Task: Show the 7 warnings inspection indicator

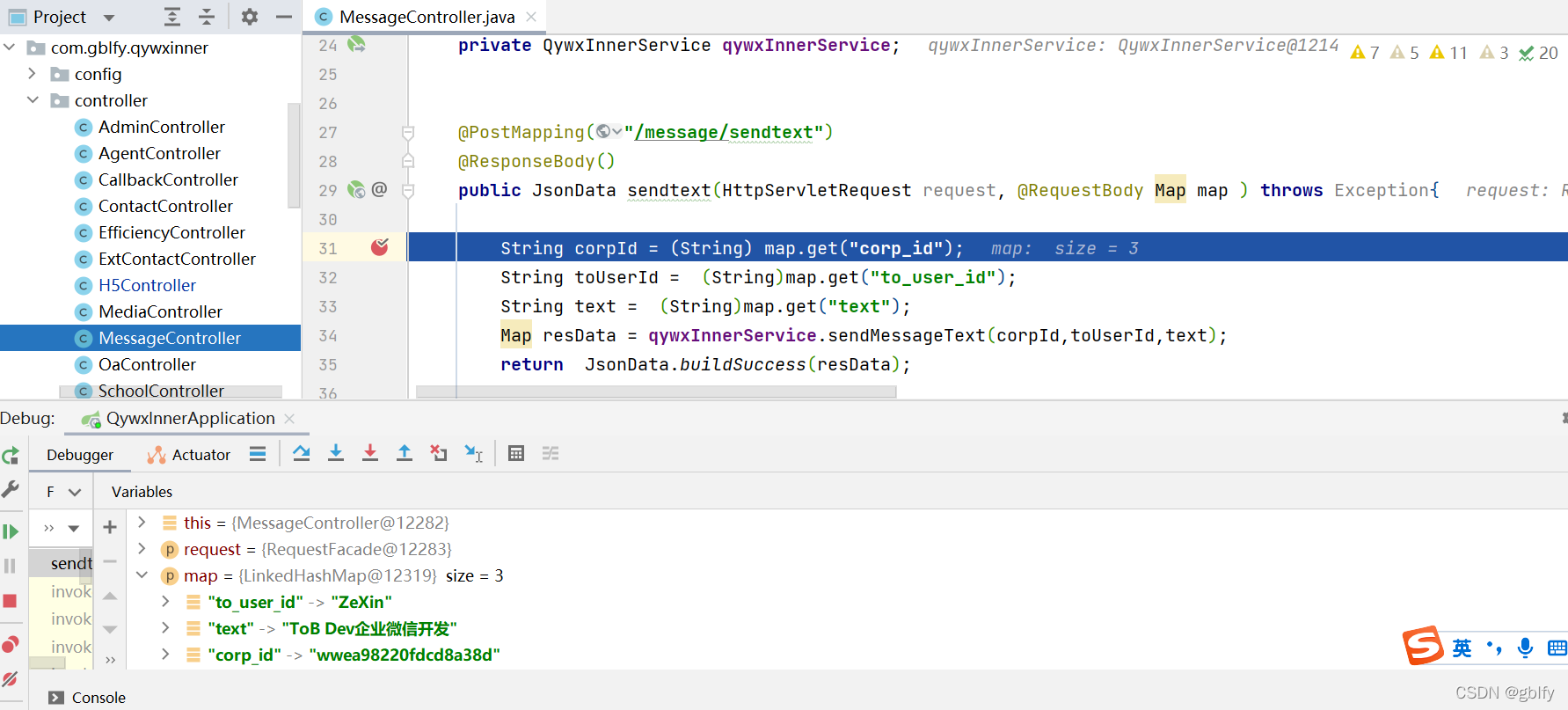Action: click(x=1365, y=53)
